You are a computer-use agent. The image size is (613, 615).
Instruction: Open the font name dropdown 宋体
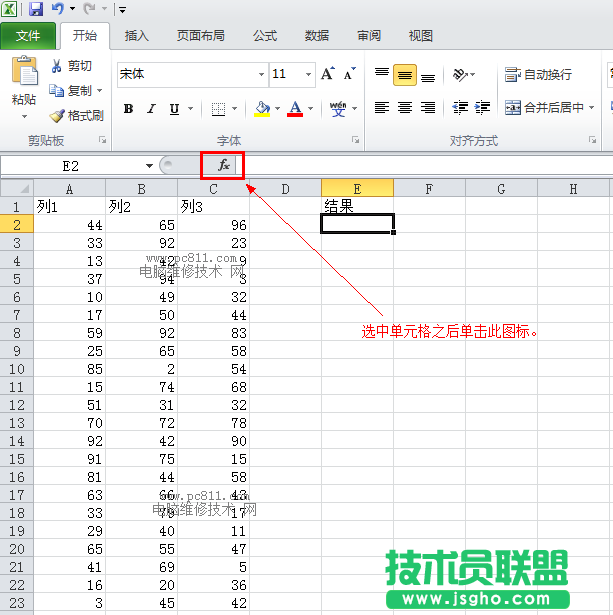pos(261,74)
